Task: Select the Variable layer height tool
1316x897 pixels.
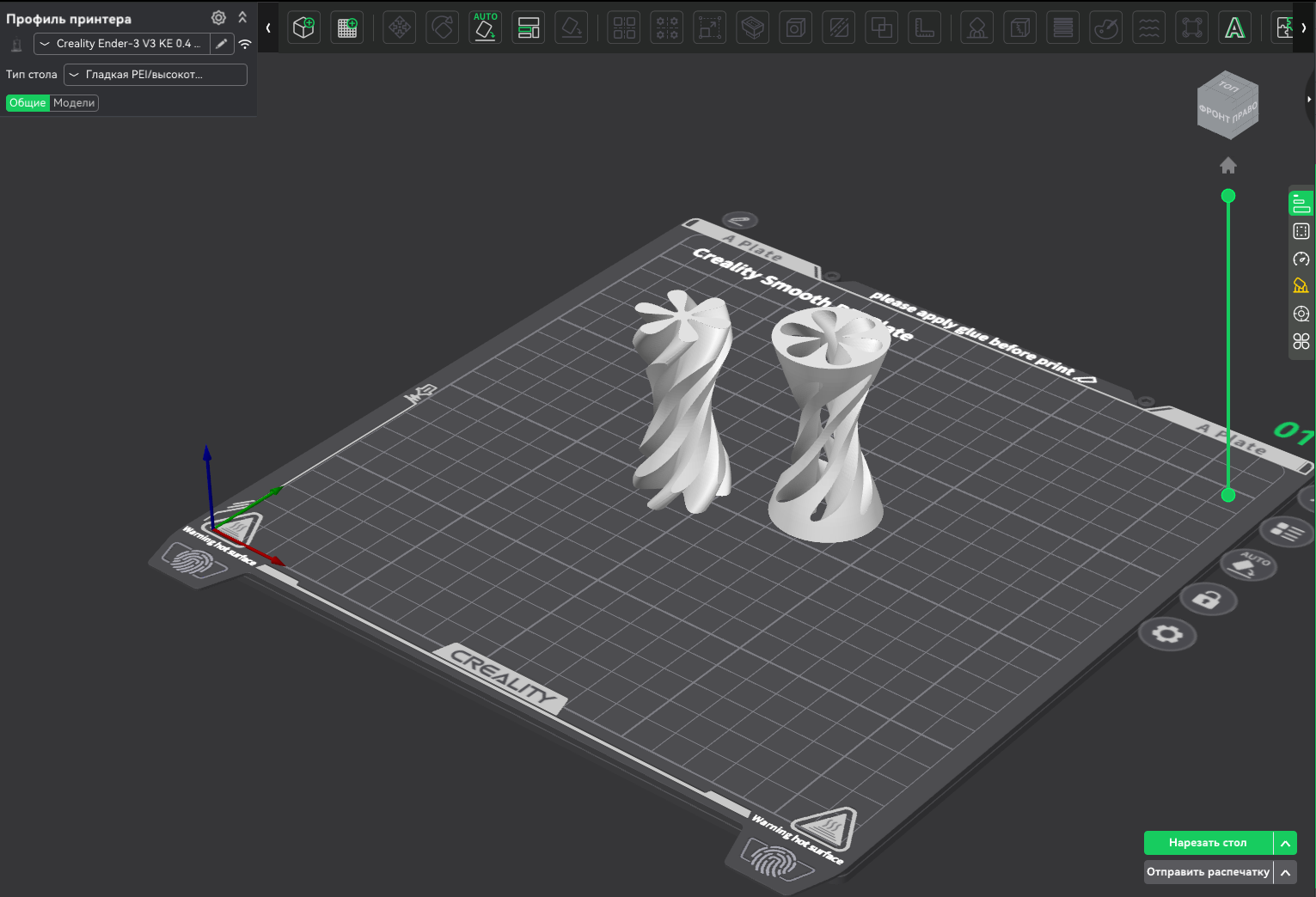Action: tap(1063, 27)
